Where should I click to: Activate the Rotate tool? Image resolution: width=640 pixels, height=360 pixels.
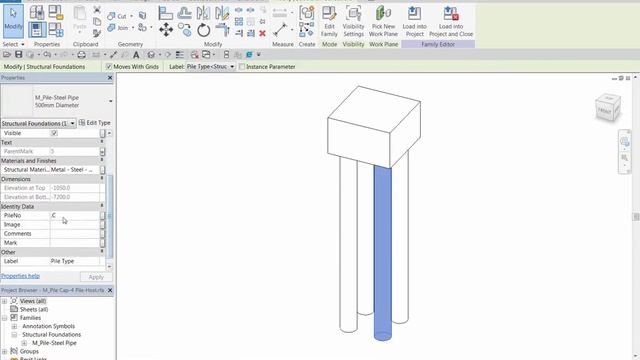pyautogui.click(x=203, y=30)
